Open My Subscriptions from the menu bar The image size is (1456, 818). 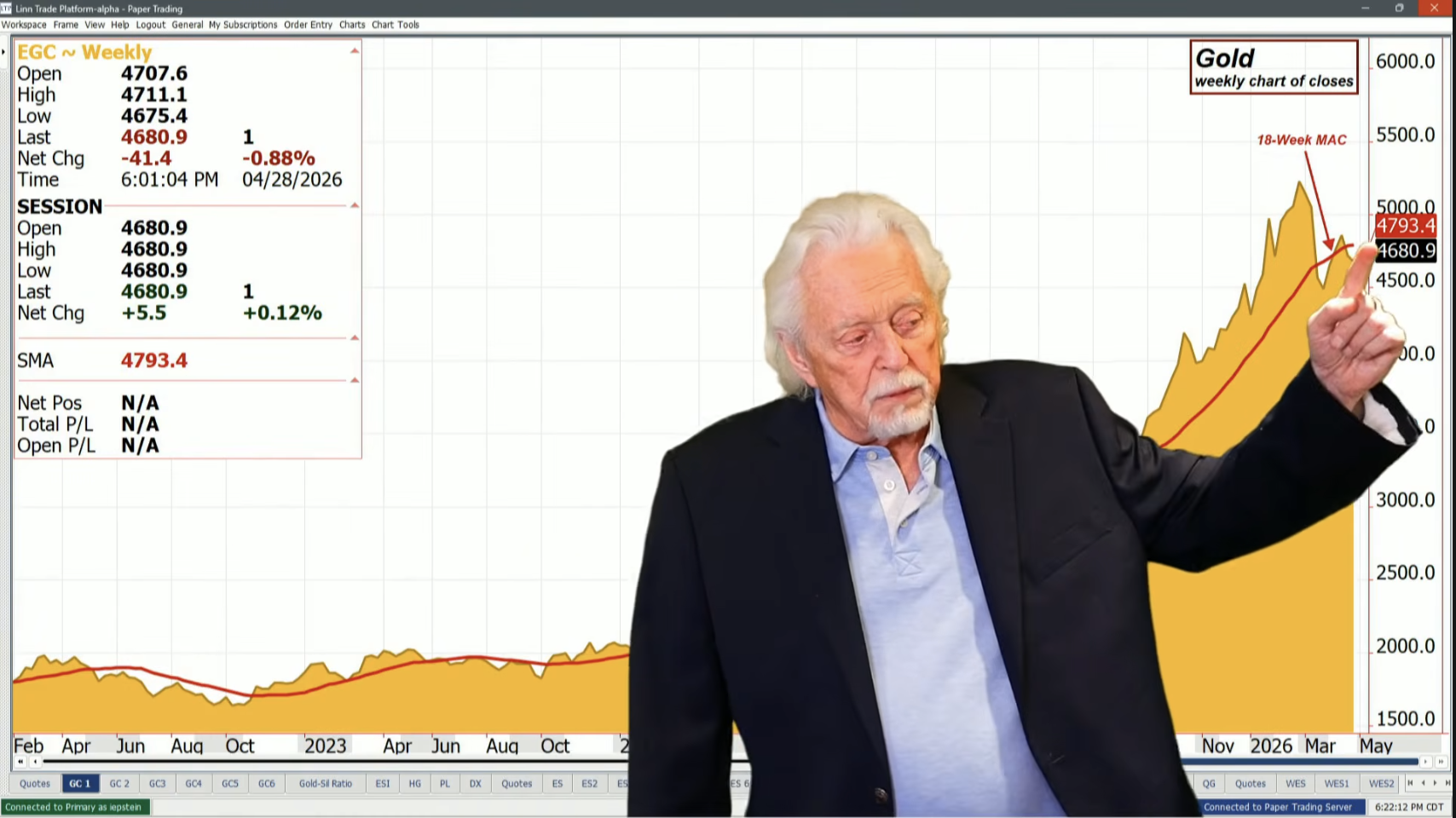243,25
